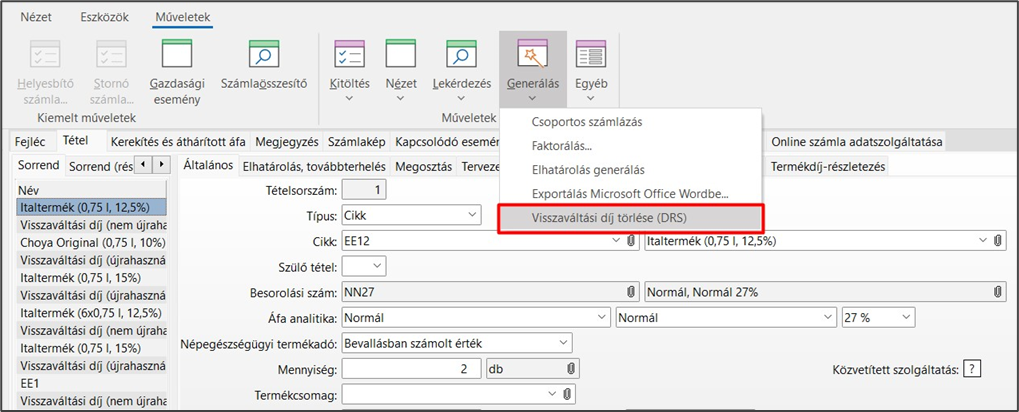Open Számlaösszesítő from the ribbon

264,55
